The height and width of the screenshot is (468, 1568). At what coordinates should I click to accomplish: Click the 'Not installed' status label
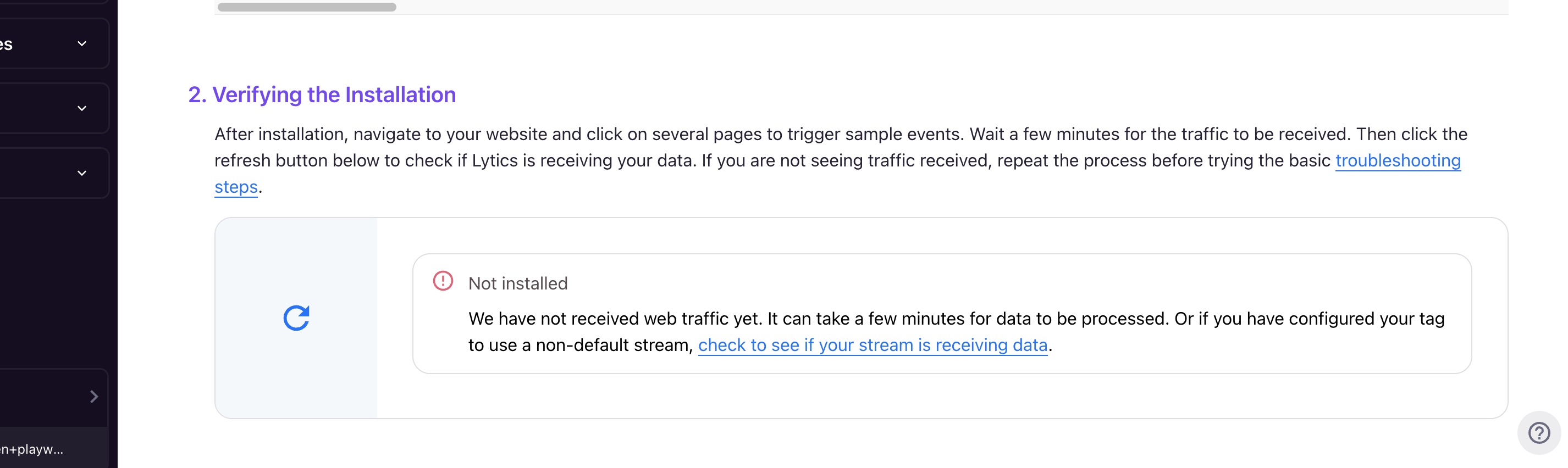click(517, 283)
